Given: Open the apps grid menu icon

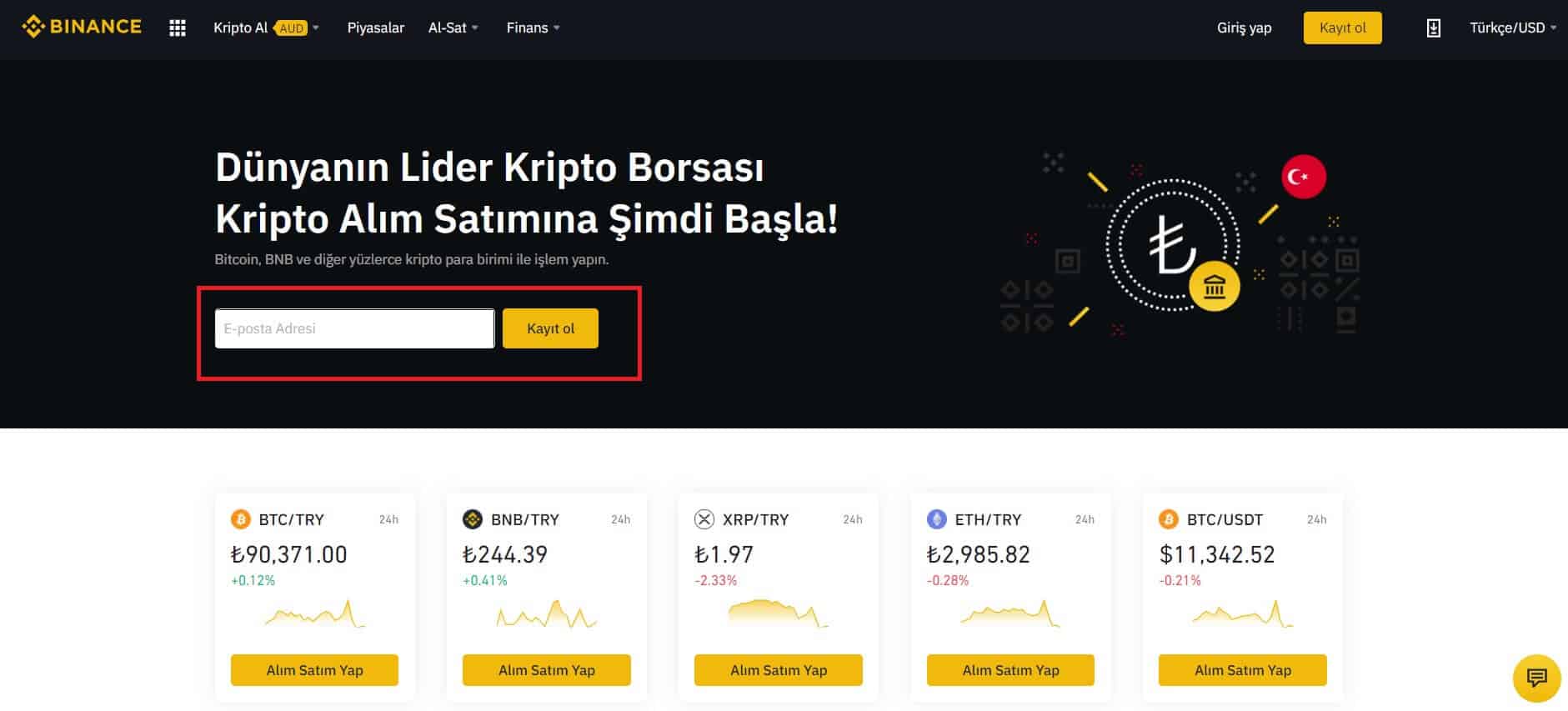Looking at the screenshot, I should 178,28.
